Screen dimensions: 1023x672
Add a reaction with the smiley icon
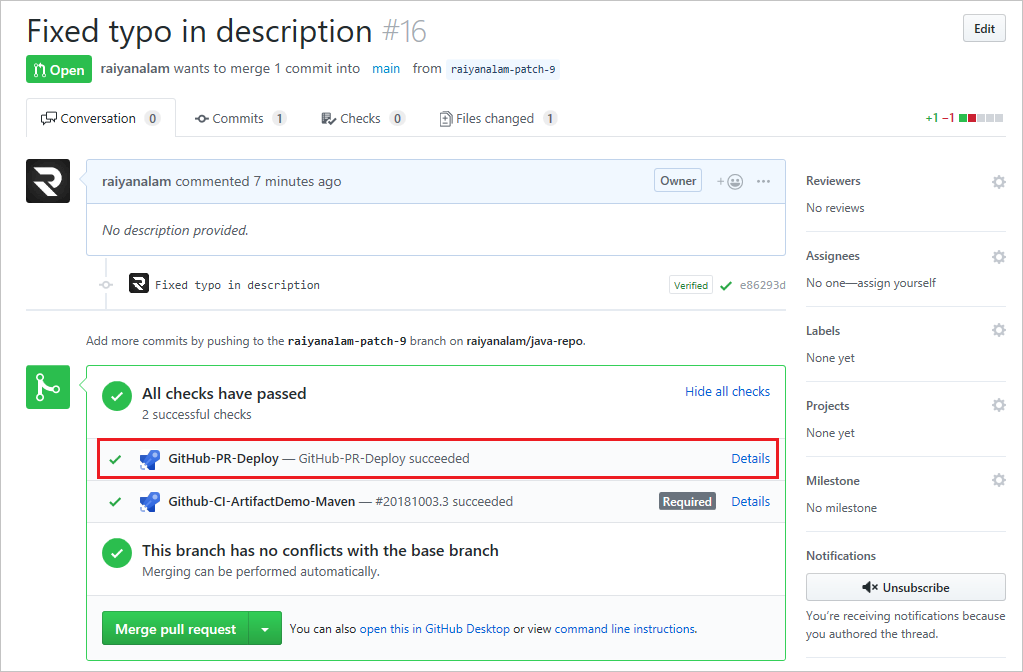[735, 181]
